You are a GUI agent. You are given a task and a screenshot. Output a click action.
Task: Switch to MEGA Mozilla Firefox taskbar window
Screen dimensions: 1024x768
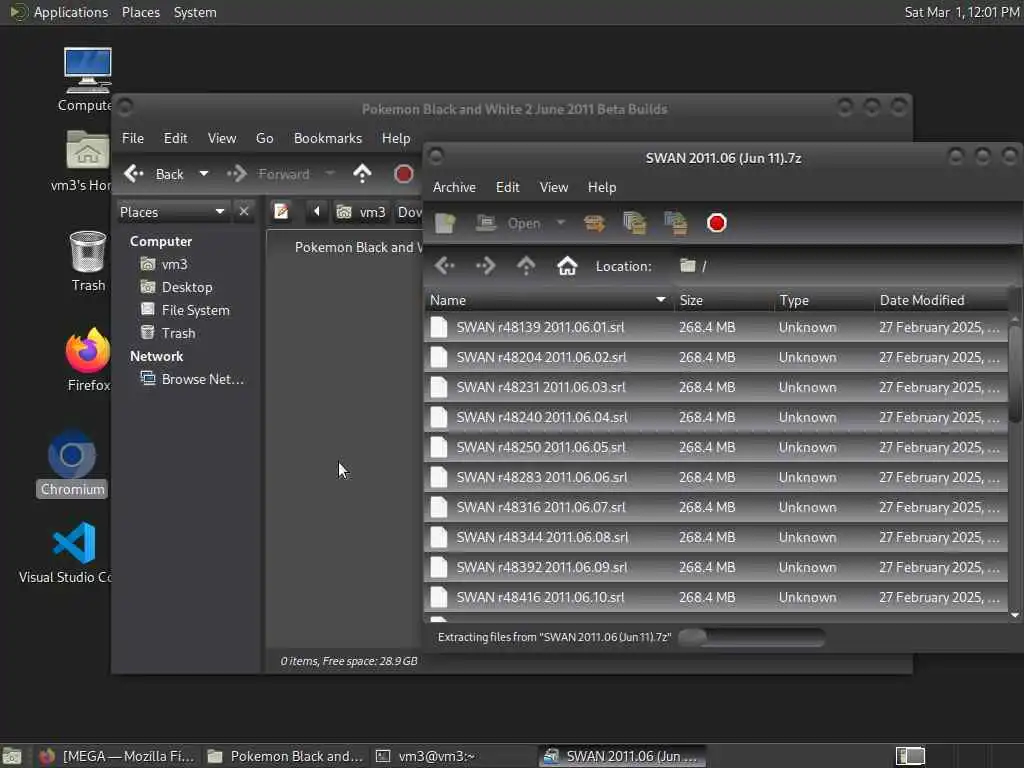tap(119, 756)
